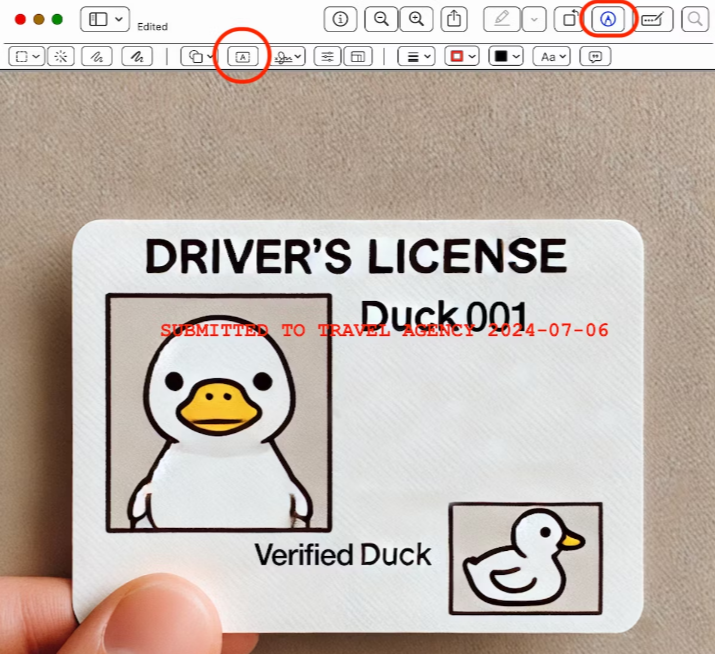The height and width of the screenshot is (654, 715).
Task: Toggle the Markup toolbar button
Action: tap(608, 19)
